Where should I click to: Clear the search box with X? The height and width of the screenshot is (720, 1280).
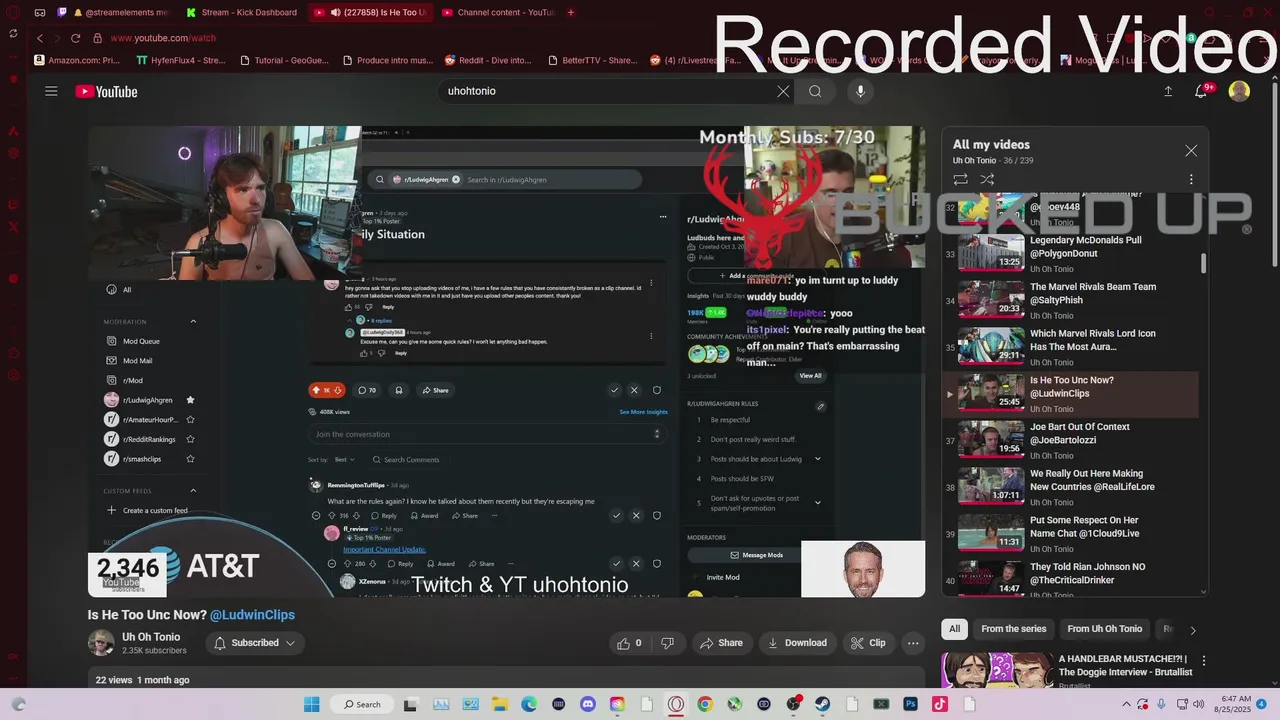(x=783, y=91)
